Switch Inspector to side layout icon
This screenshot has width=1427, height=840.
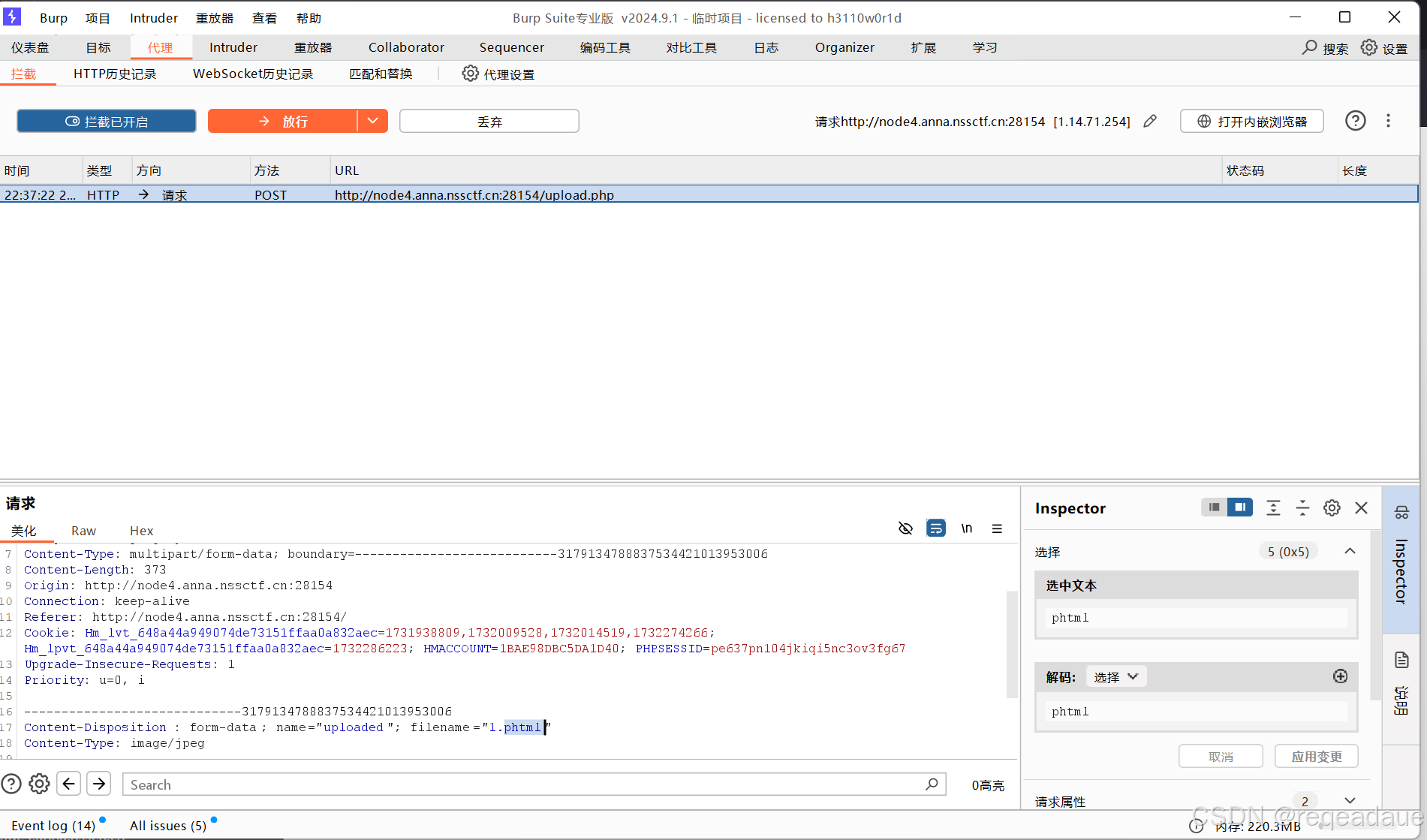point(1240,507)
